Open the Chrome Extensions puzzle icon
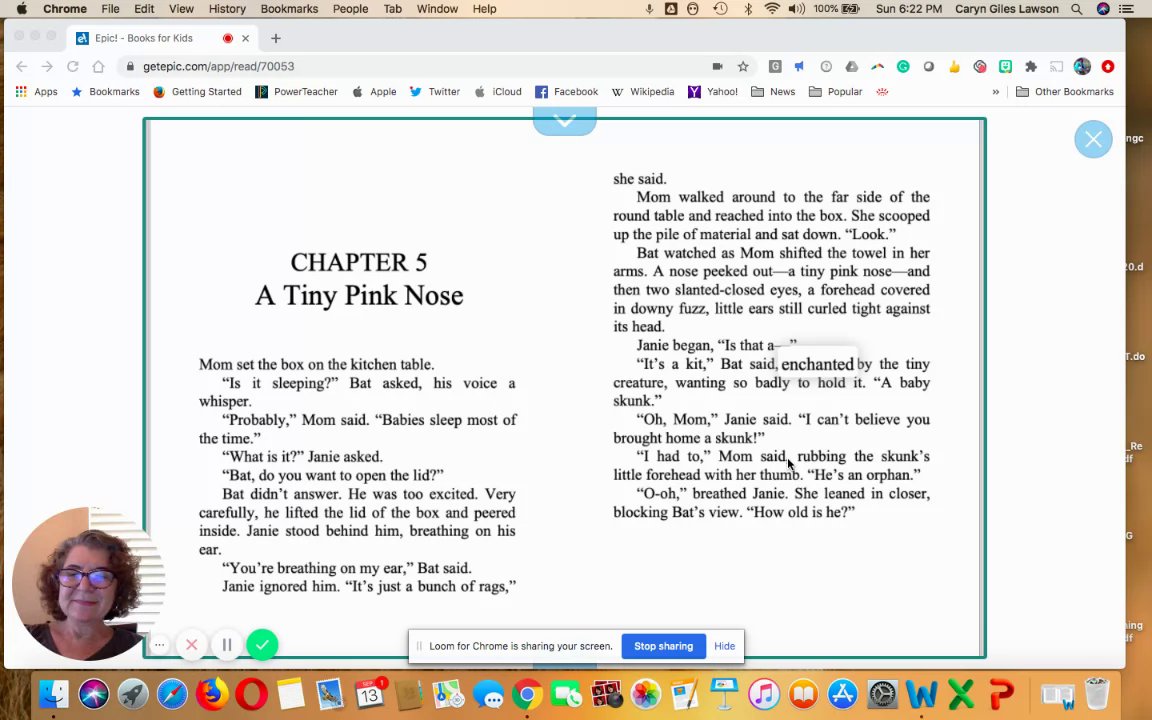The height and width of the screenshot is (720, 1152). [1031, 66]
